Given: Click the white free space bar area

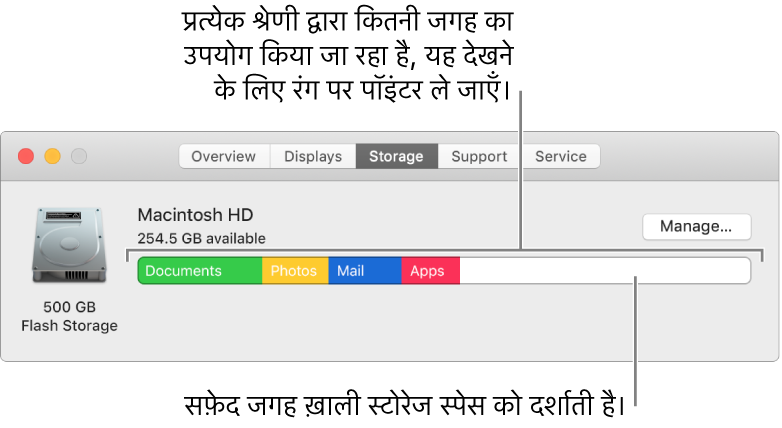Looking at the screenshot, I should (x=603, y=271).
